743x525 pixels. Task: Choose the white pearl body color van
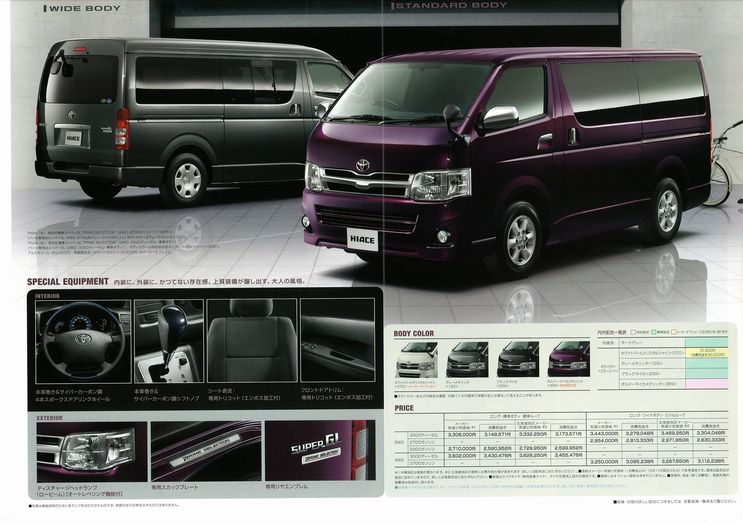416,359
